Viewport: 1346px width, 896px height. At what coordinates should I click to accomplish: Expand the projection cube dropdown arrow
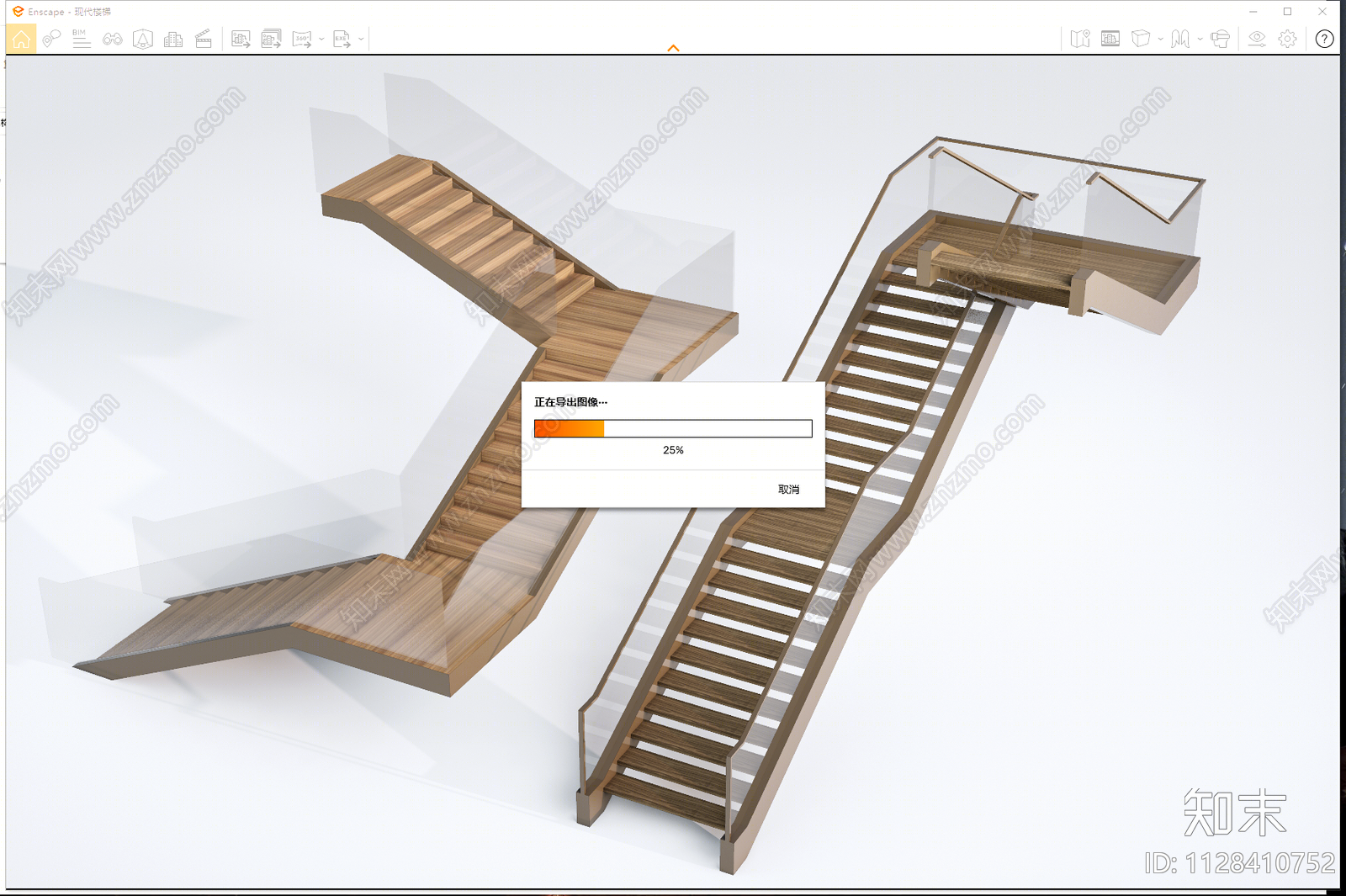click(1161, 39)
